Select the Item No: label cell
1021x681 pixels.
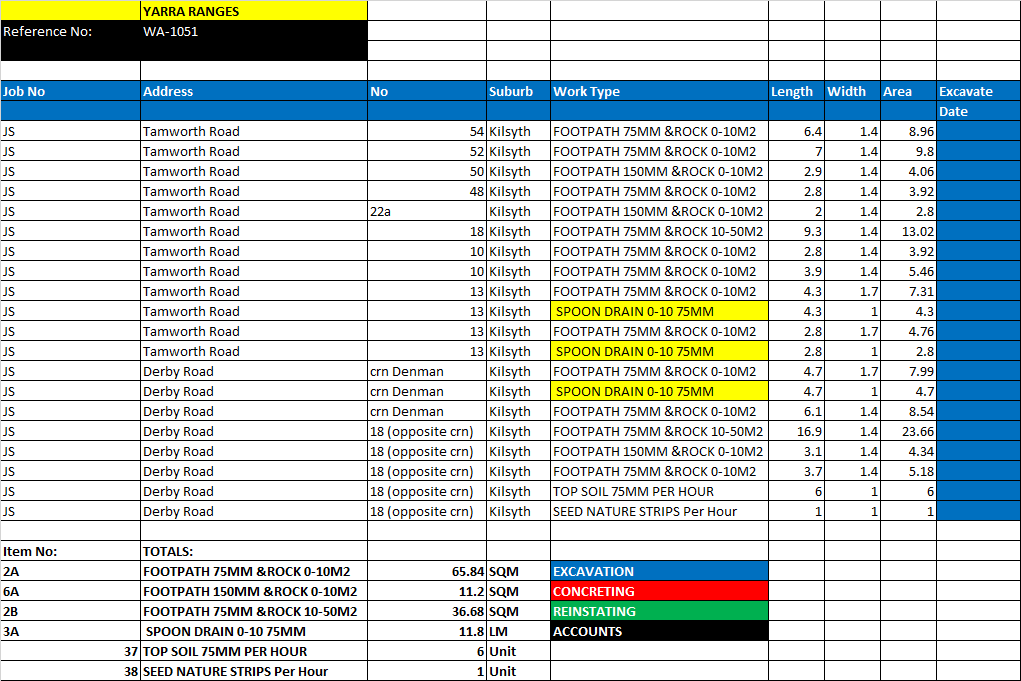coord(70,551)
